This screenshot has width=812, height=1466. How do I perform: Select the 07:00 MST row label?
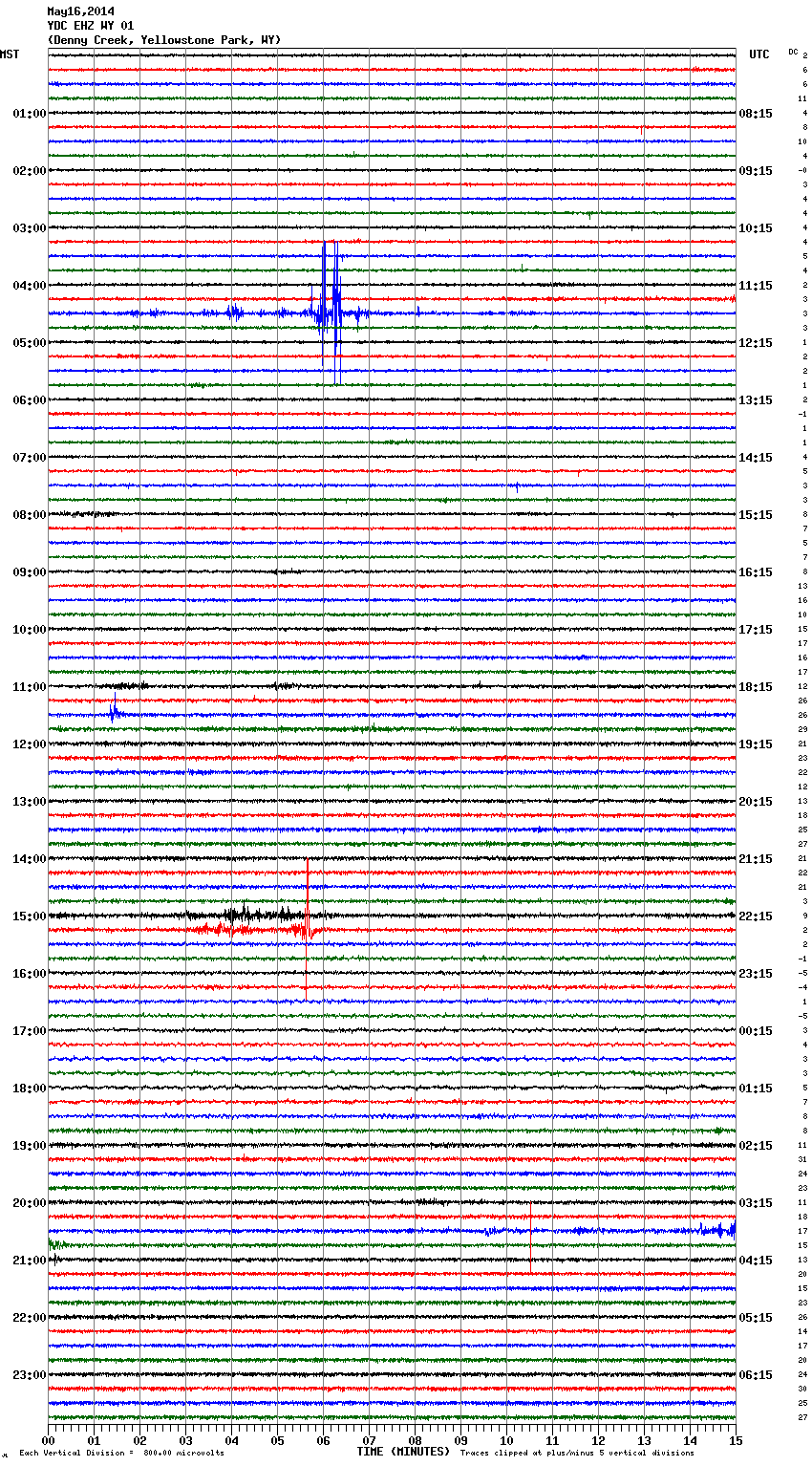[x=30, y=457]
